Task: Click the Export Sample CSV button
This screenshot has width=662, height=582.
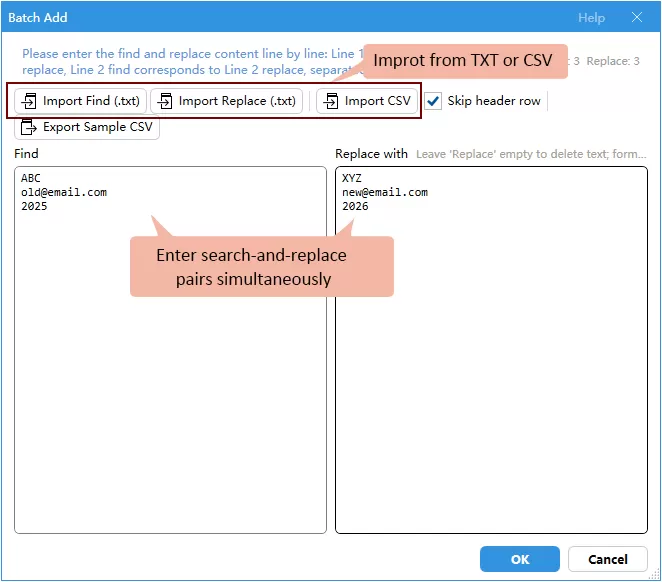Action: (x=87, y=127)
